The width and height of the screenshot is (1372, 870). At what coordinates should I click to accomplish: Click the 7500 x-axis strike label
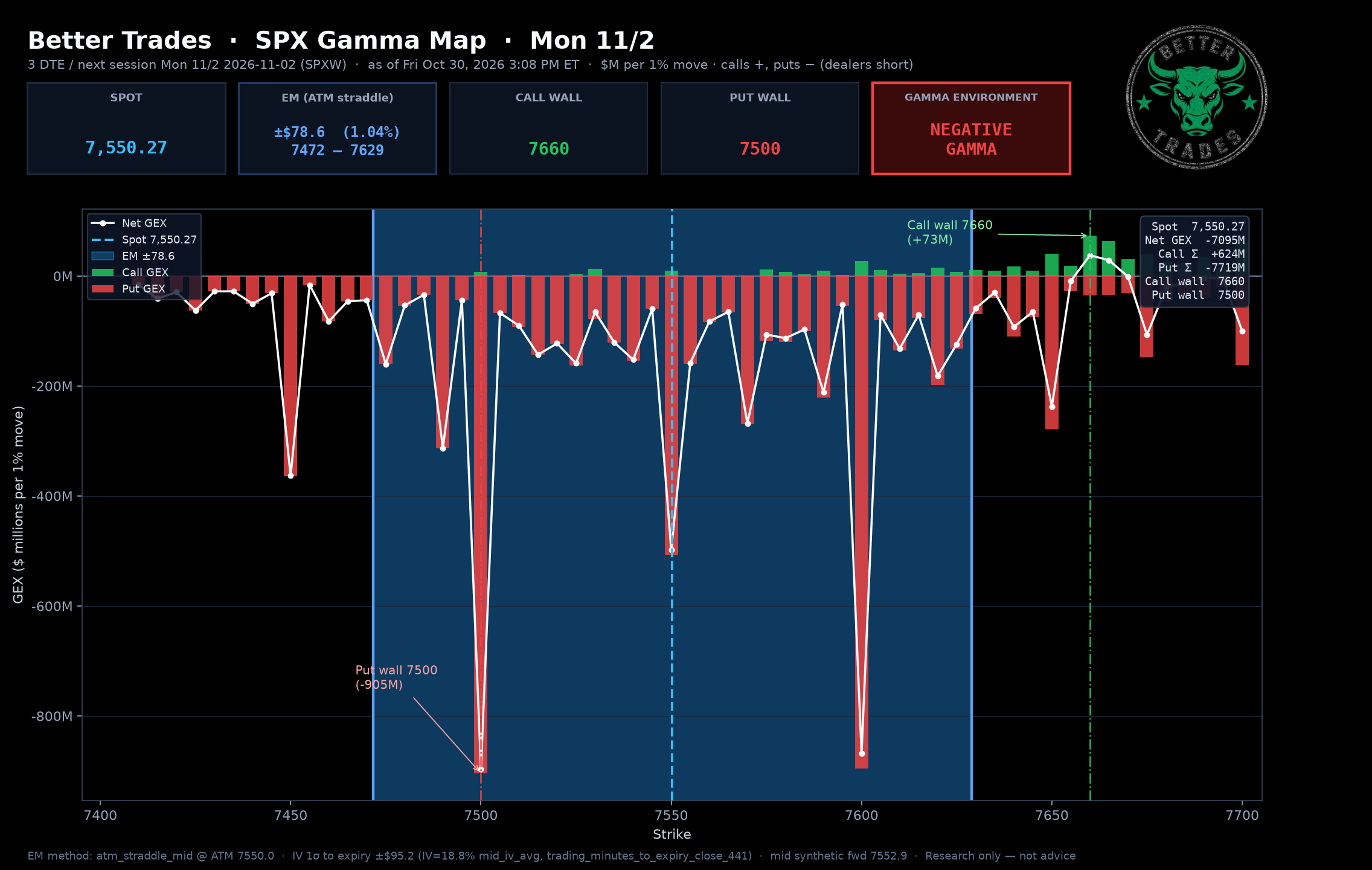[x=481, y=815]
